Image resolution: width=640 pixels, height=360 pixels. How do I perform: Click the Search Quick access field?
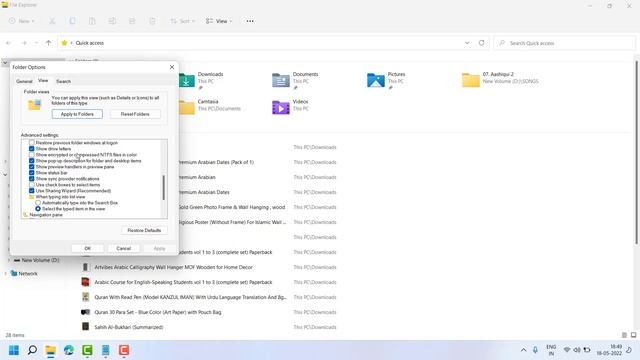pyautogui.click(x=565, y=43)
